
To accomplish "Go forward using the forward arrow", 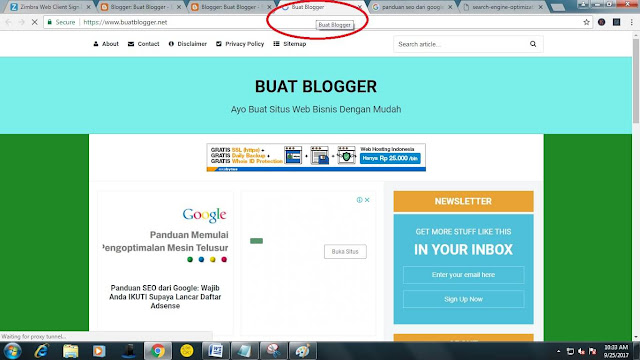I will (x=21, y=22).
